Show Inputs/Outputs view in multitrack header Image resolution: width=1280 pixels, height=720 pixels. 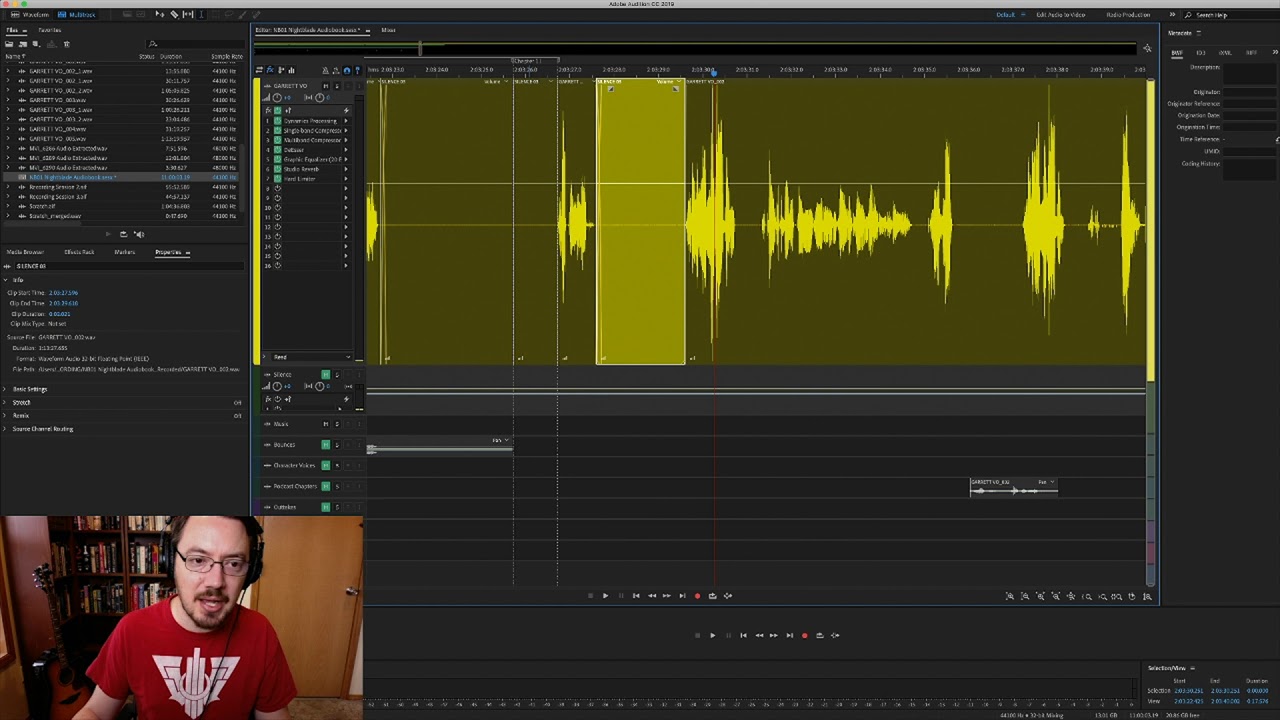[259, 70]
